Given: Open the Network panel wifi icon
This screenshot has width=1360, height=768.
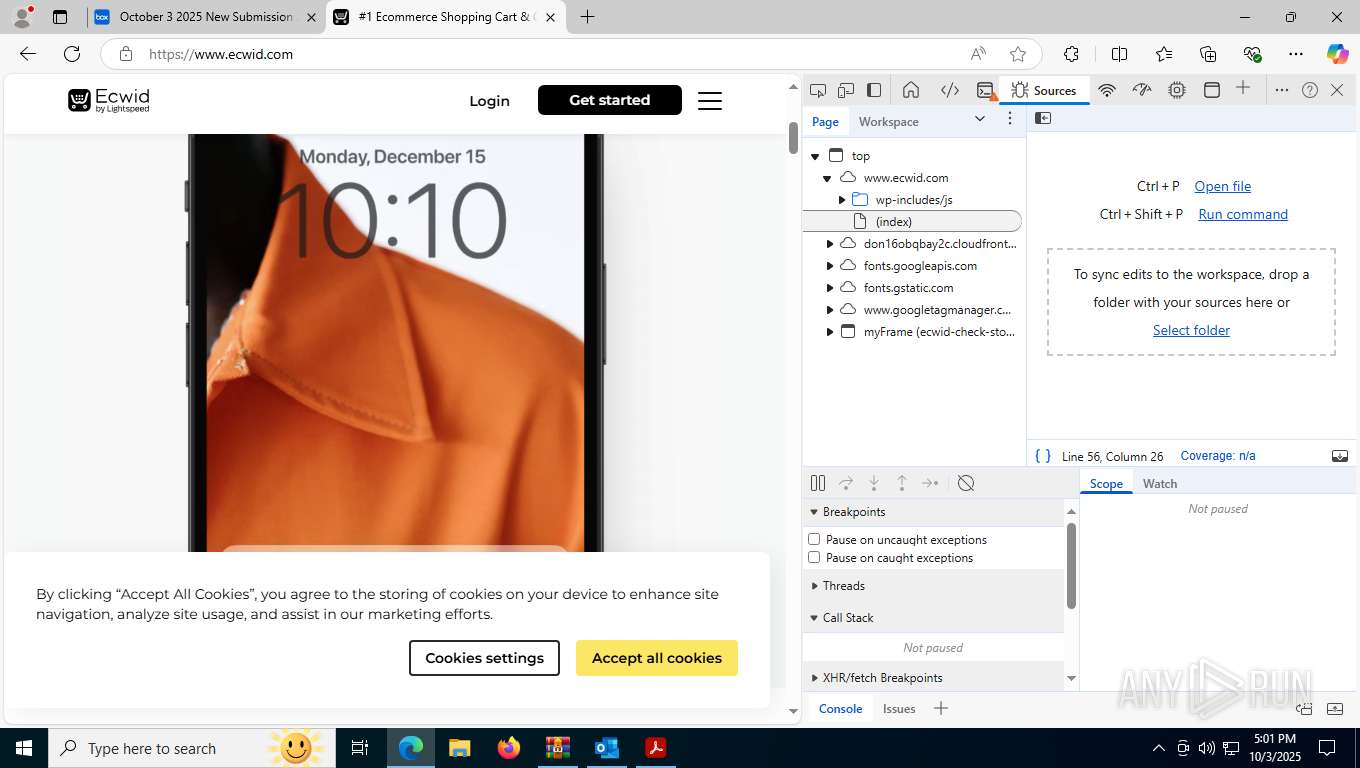Looking at the screenshot, I should (1107, 90).
